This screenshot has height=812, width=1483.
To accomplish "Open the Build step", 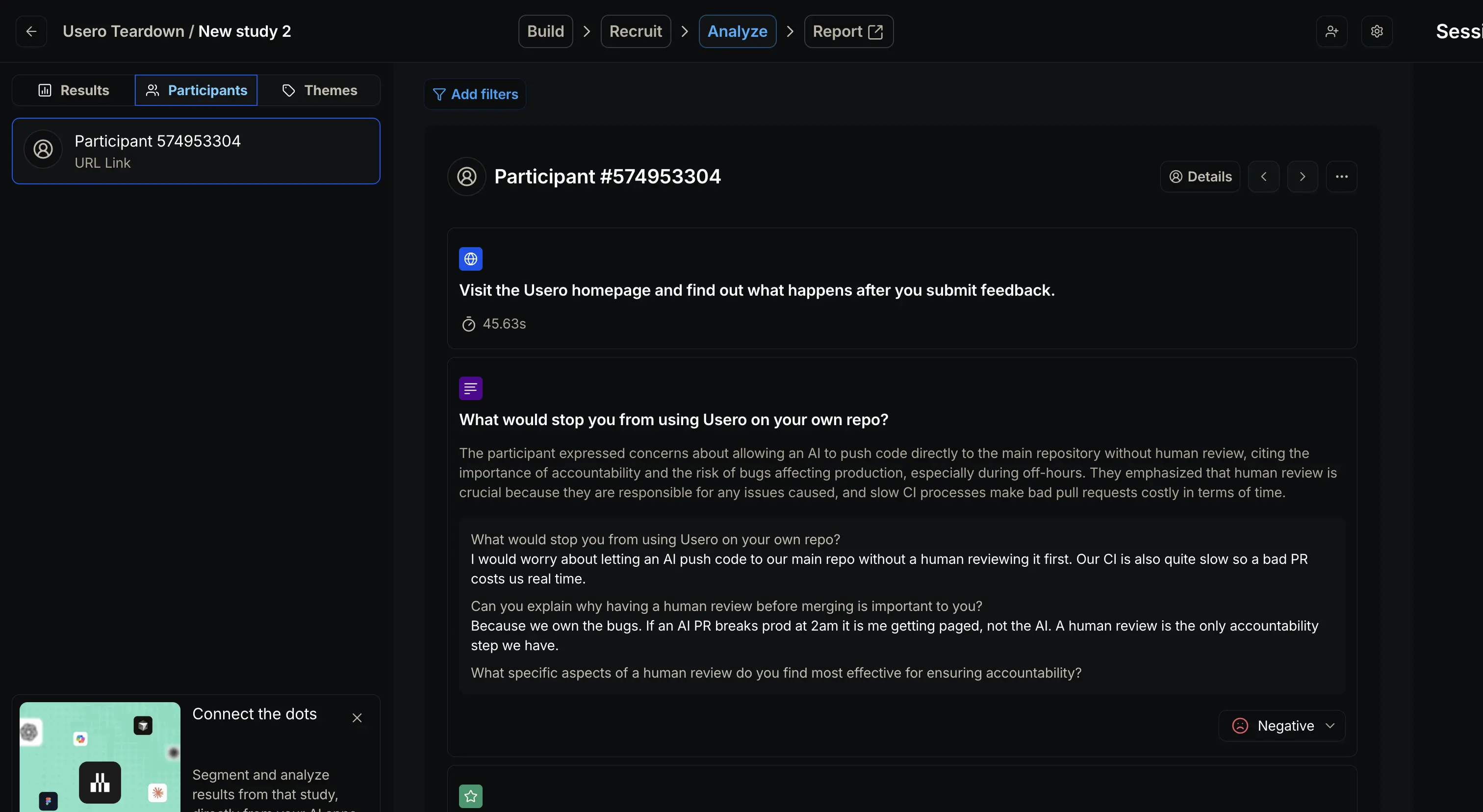I will click(x=545, y=31).
